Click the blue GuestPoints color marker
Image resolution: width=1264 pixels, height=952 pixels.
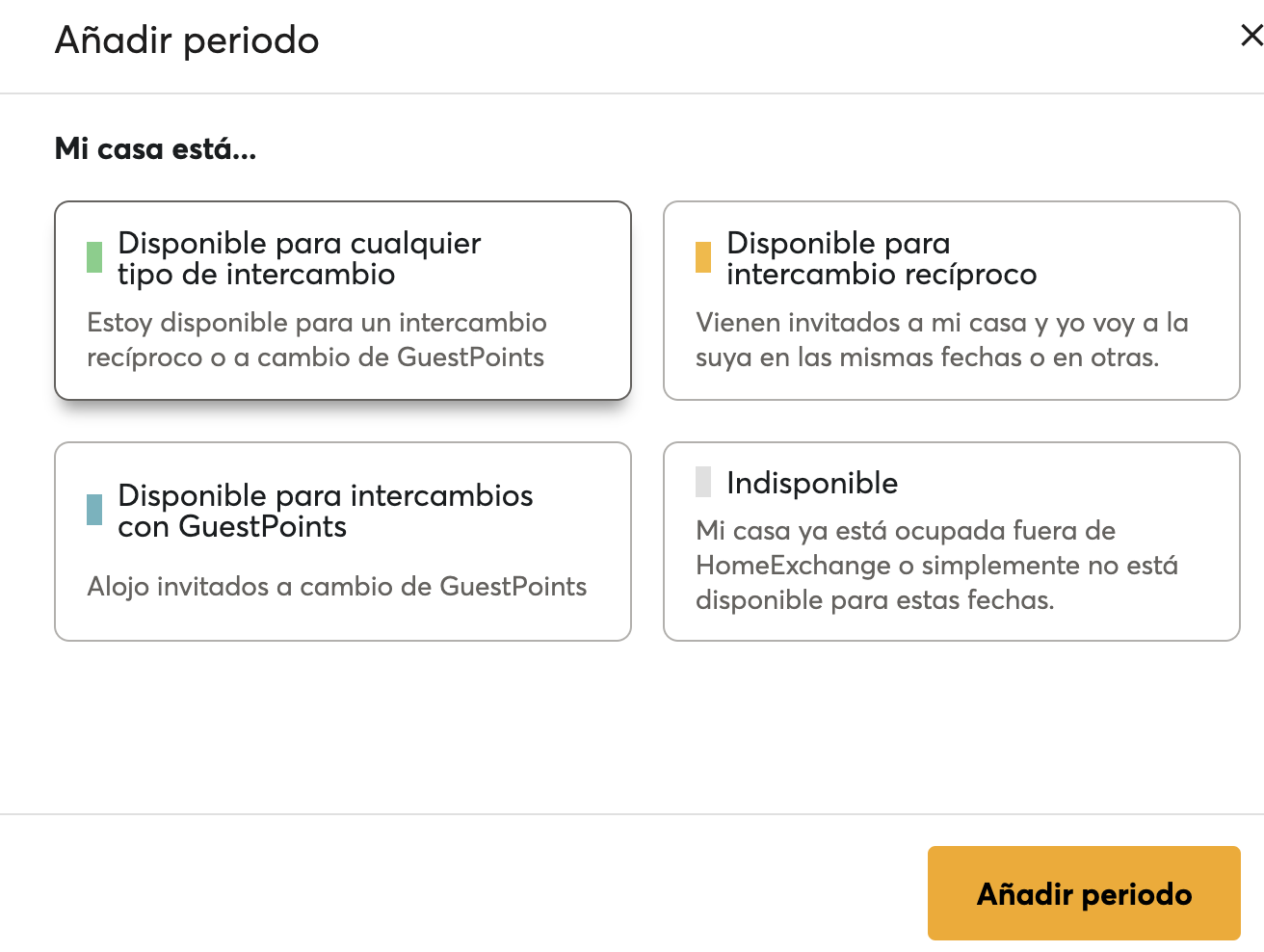click(94, 510)
